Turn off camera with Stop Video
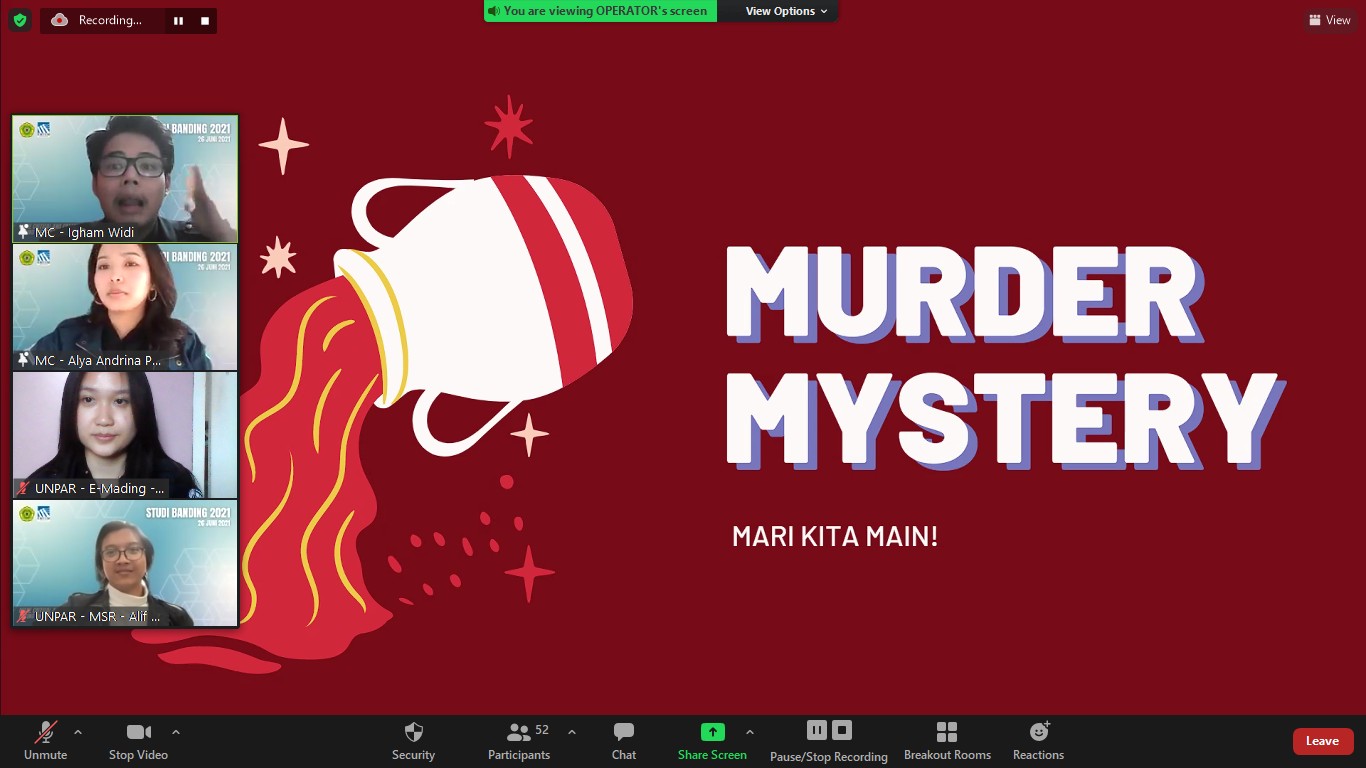Screen dimensions: 1366x768 coord(138,741)
